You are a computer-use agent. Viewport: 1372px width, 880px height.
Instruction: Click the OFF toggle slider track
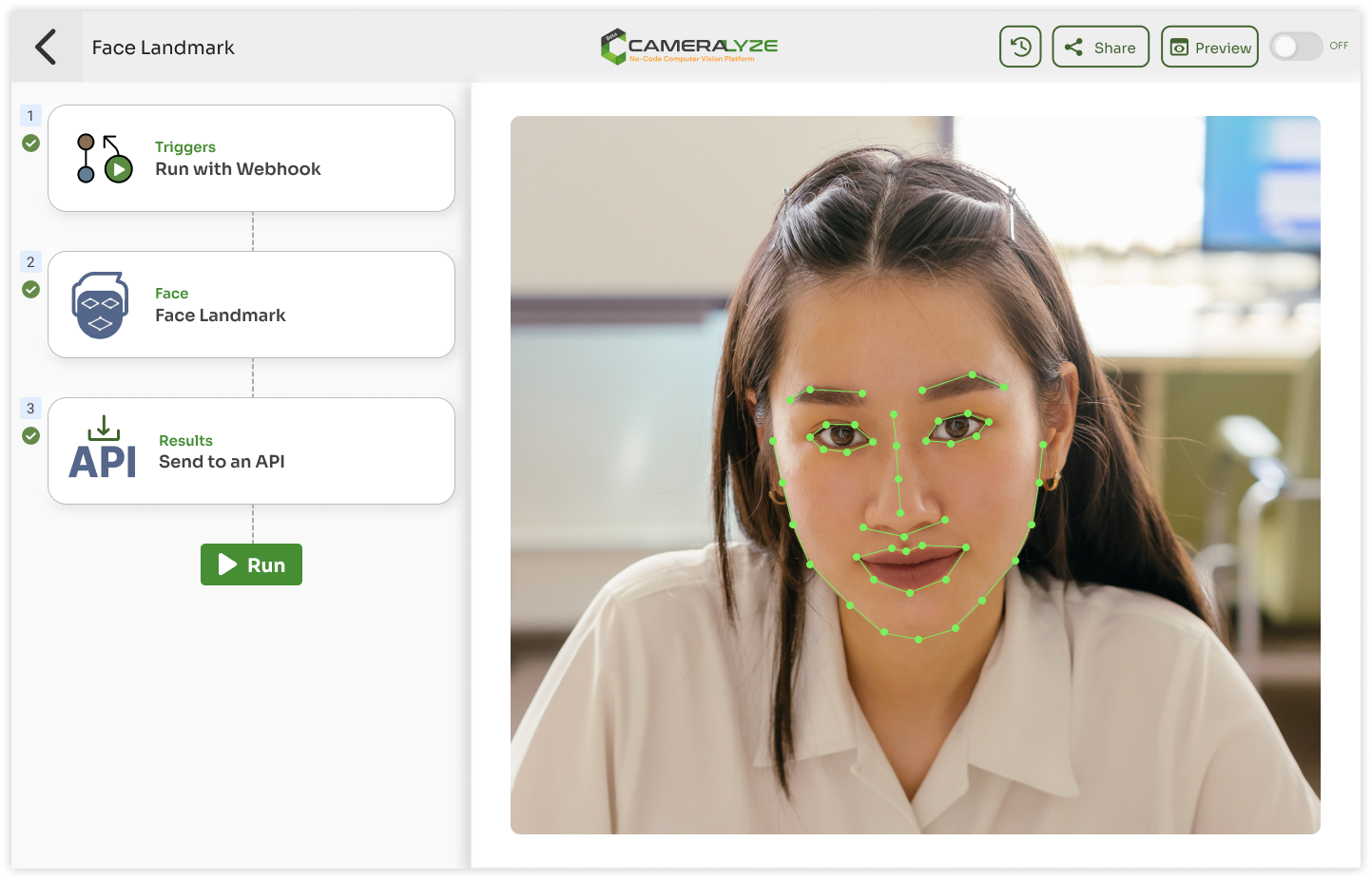pyautogui.click(x=1296, y=45)
